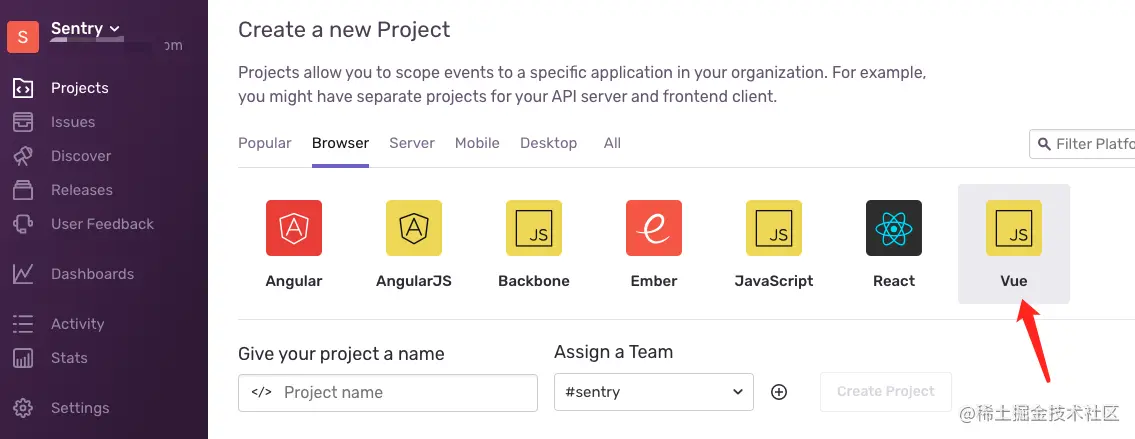This screenshot has height=439, width=1135.
Task: Choose the Ember platform icon
Action: tap(654, 228)
